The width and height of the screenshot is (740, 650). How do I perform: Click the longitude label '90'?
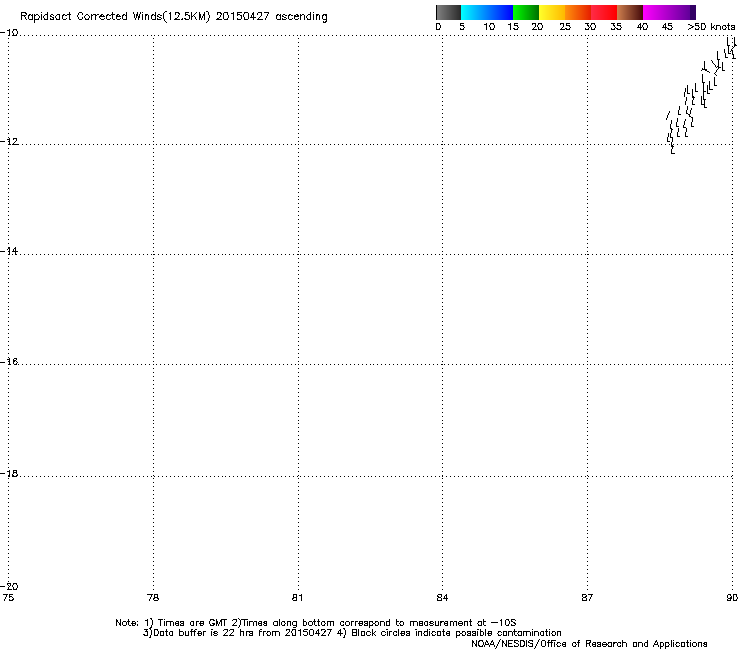[732, 598]
